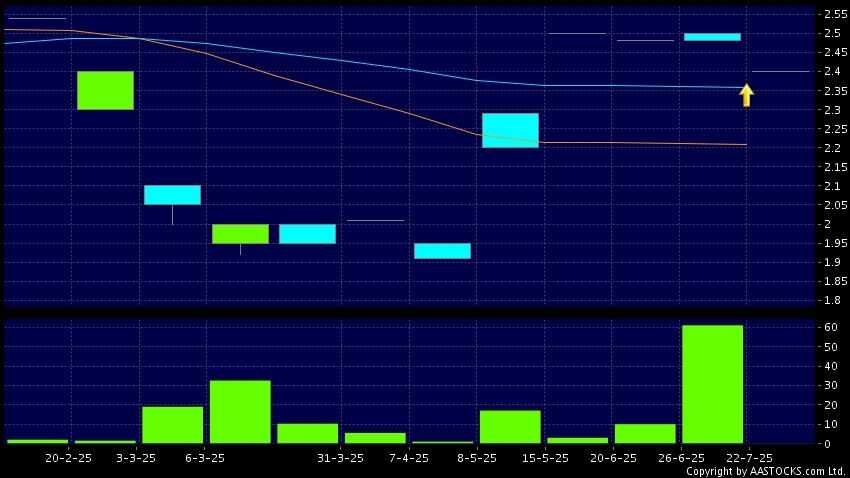Viewport: 850px width, 478px height.
Task: Click price axis label 2.2
Action: tap(832, 147)
